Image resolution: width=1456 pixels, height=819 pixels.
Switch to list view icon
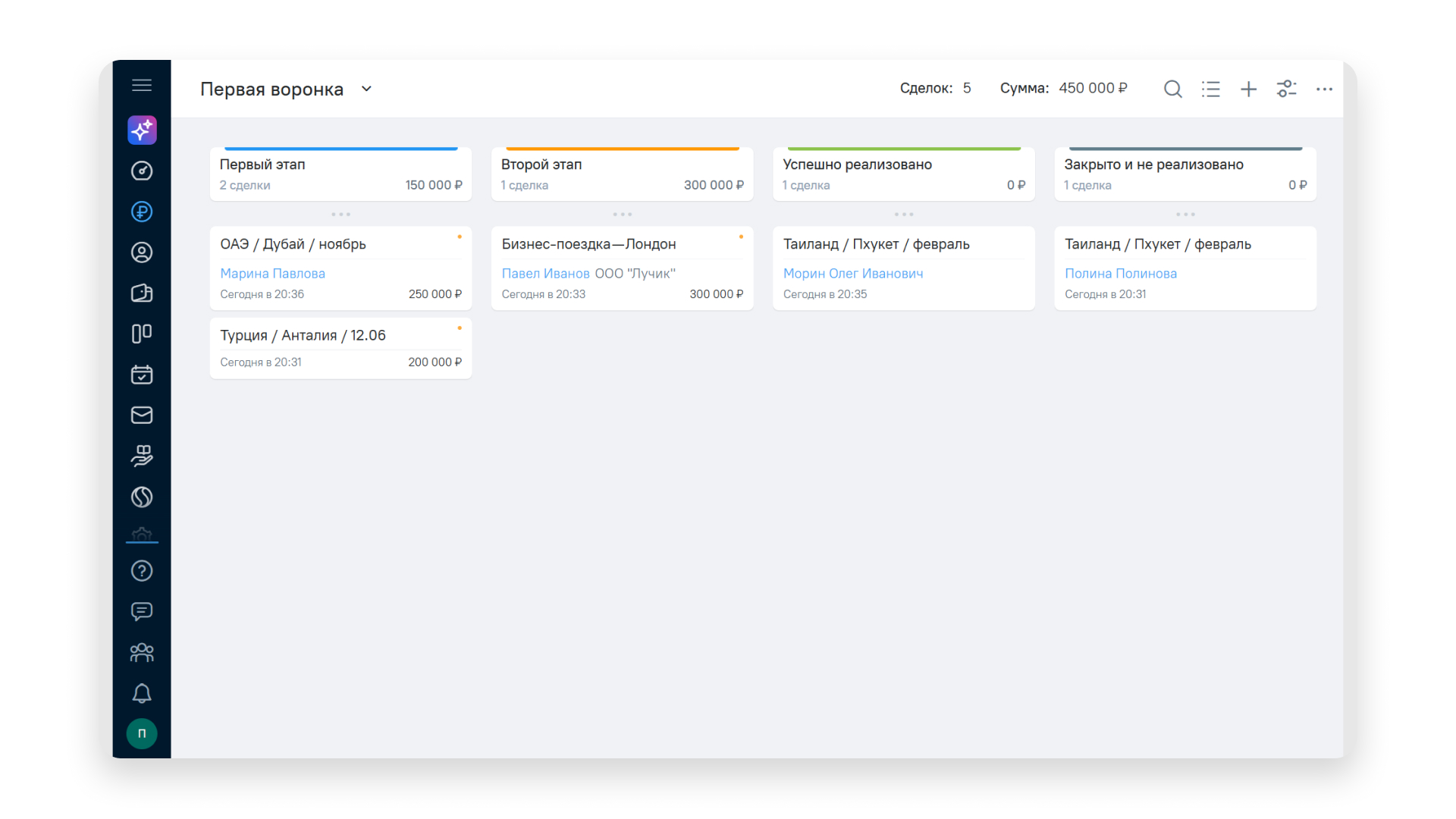coord(1210,89)
